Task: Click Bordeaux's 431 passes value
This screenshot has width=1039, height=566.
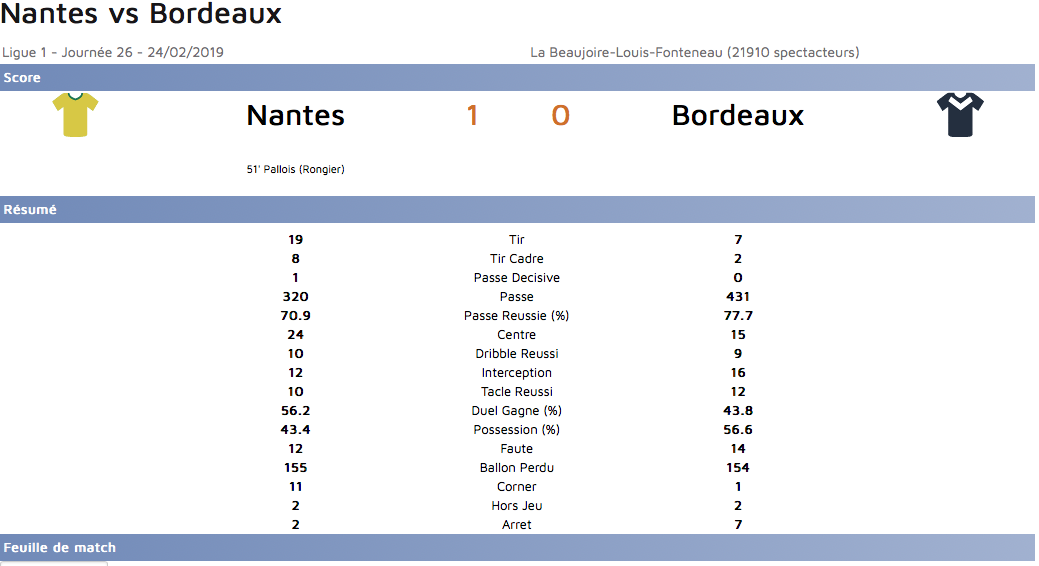Action: coord(738,297)
